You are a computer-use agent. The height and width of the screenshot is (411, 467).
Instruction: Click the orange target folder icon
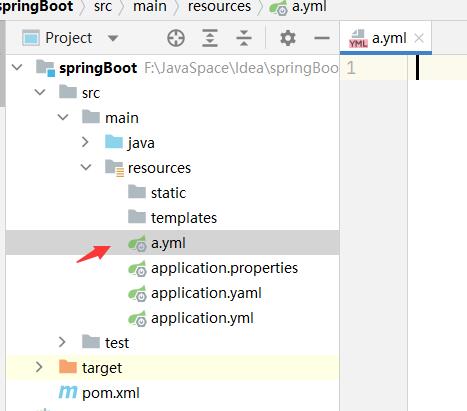(x=68, y=367)
